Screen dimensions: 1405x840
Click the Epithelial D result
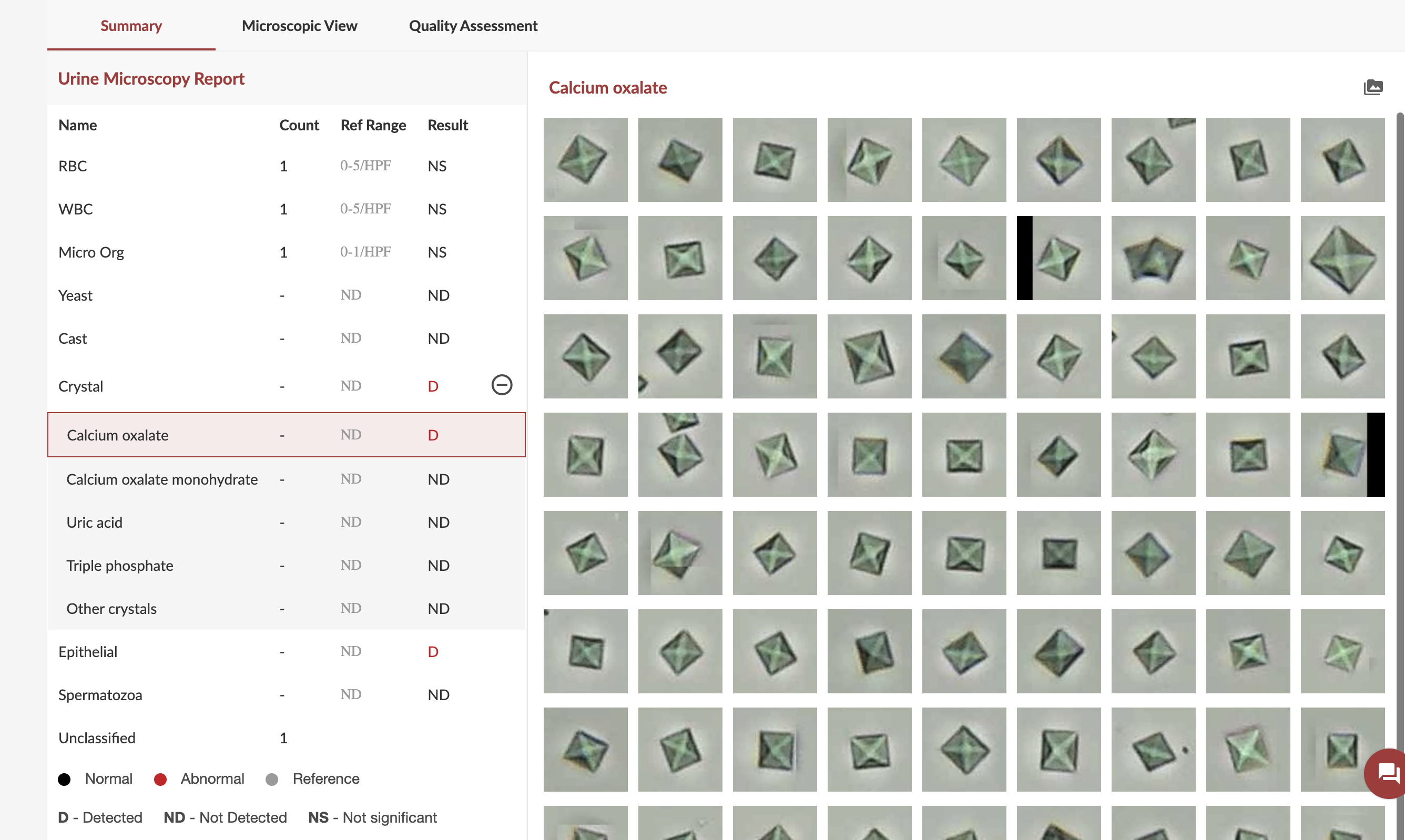click(433, 651)
